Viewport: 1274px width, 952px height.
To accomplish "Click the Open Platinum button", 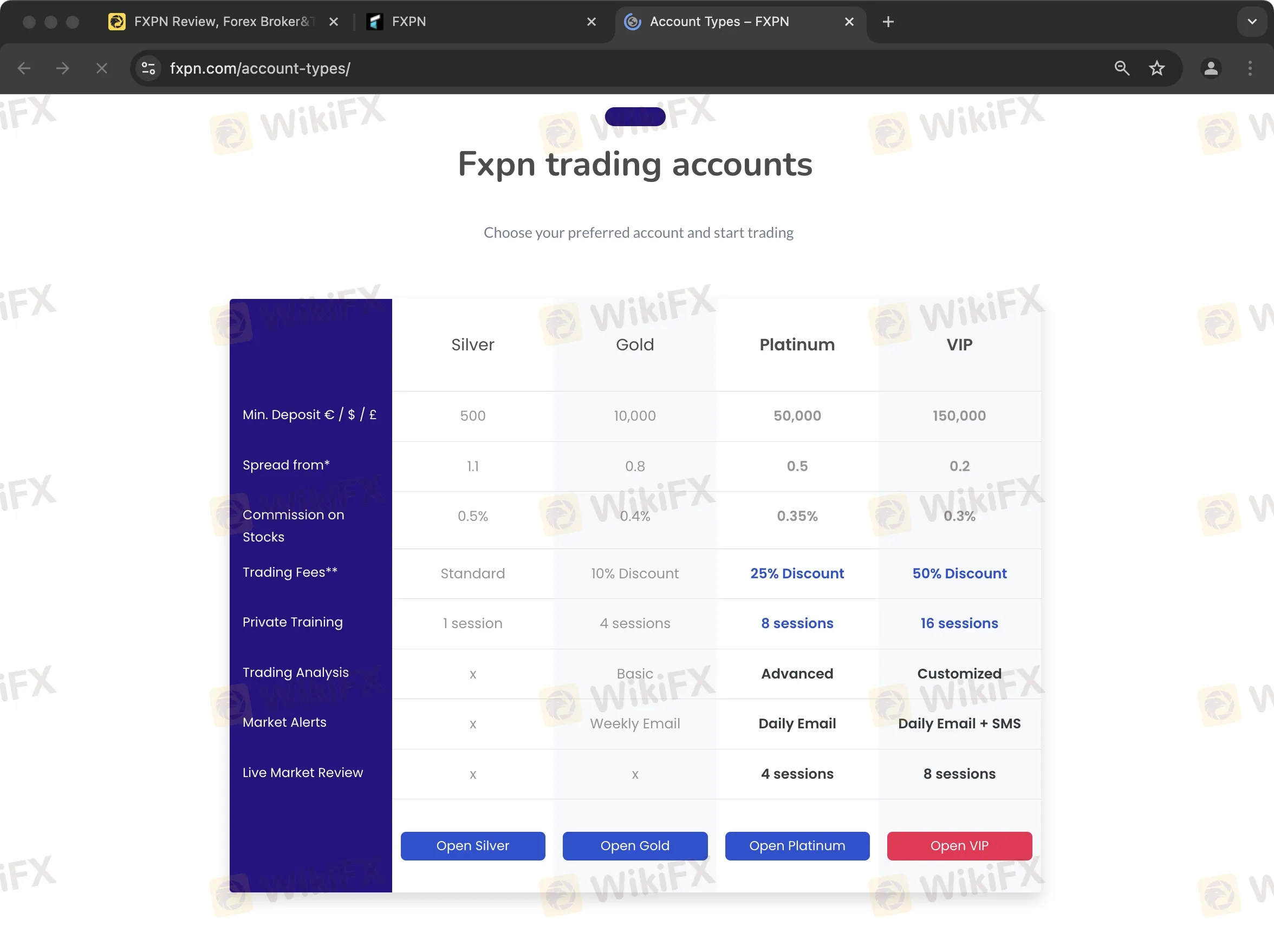I will pos(796,845).
